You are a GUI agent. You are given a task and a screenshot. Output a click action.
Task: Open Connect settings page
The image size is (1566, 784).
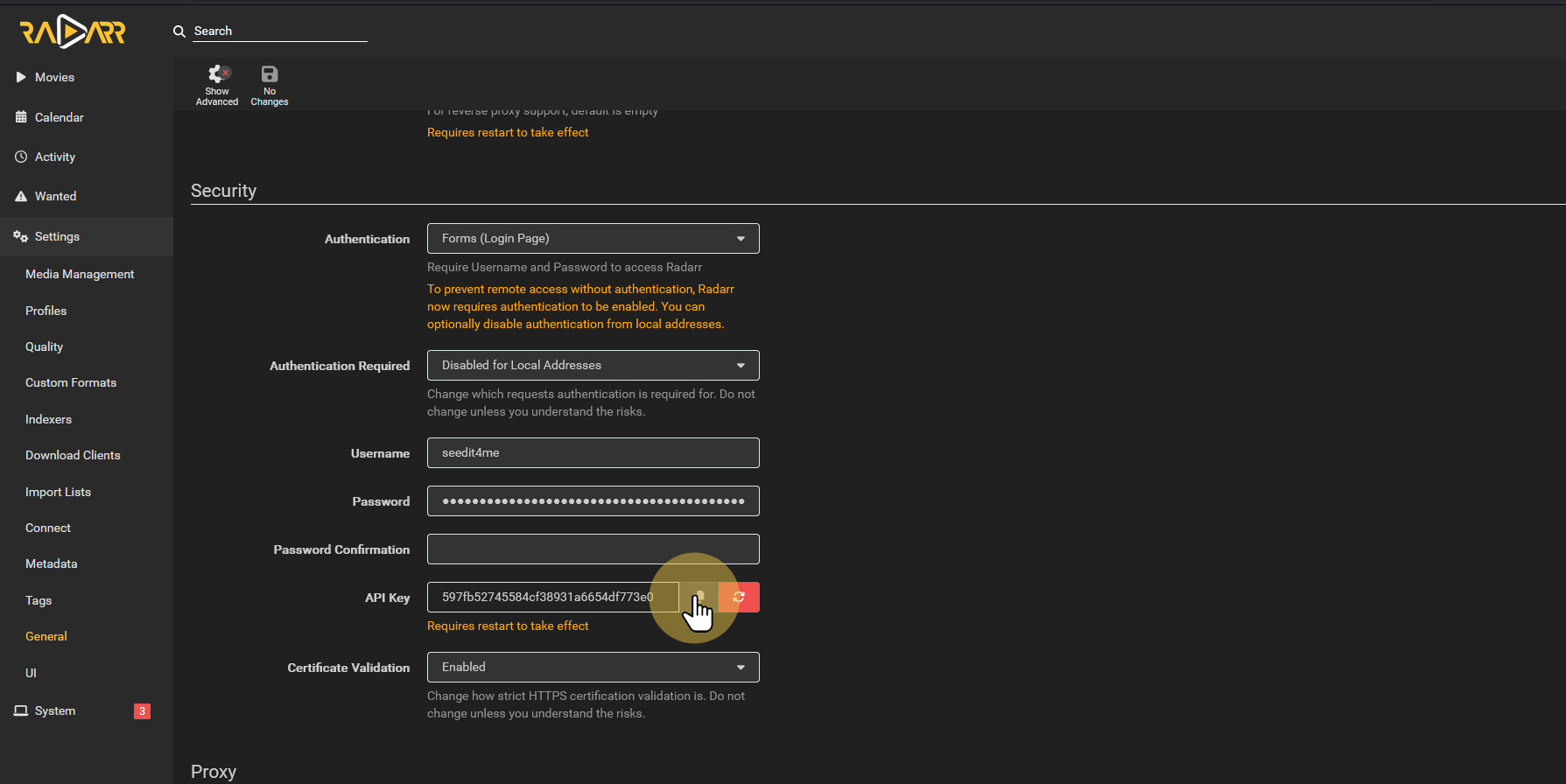48,528
